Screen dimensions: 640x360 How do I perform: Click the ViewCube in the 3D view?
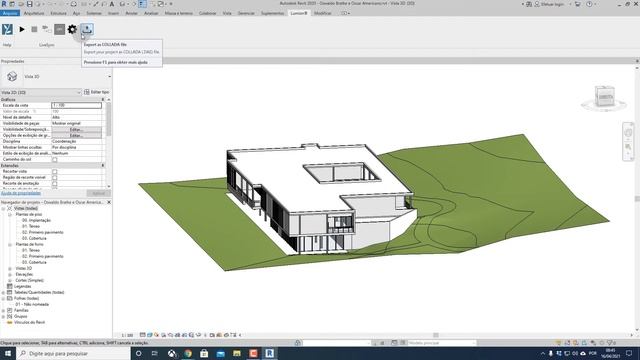point(604,97)
